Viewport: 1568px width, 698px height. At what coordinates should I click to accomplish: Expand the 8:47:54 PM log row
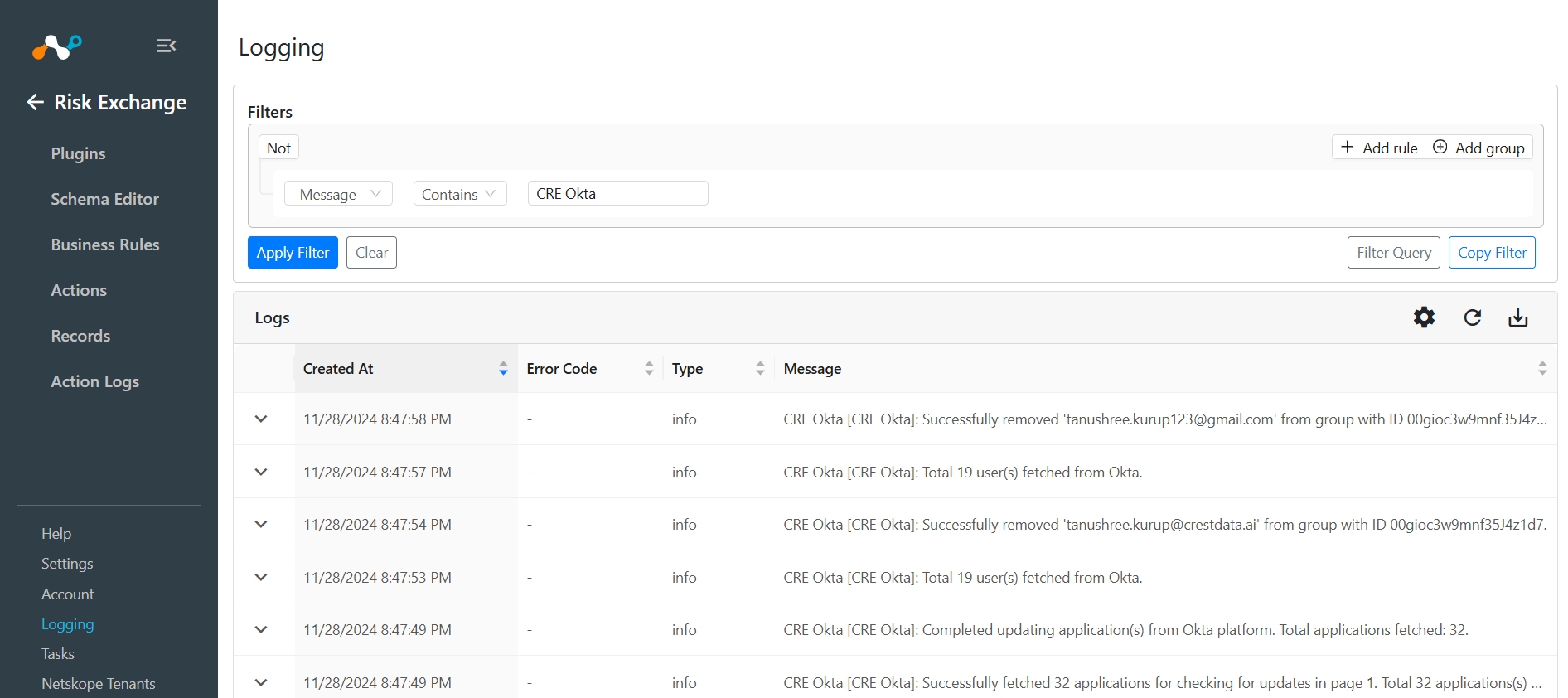pyautogui.click(x=261, y=525)
